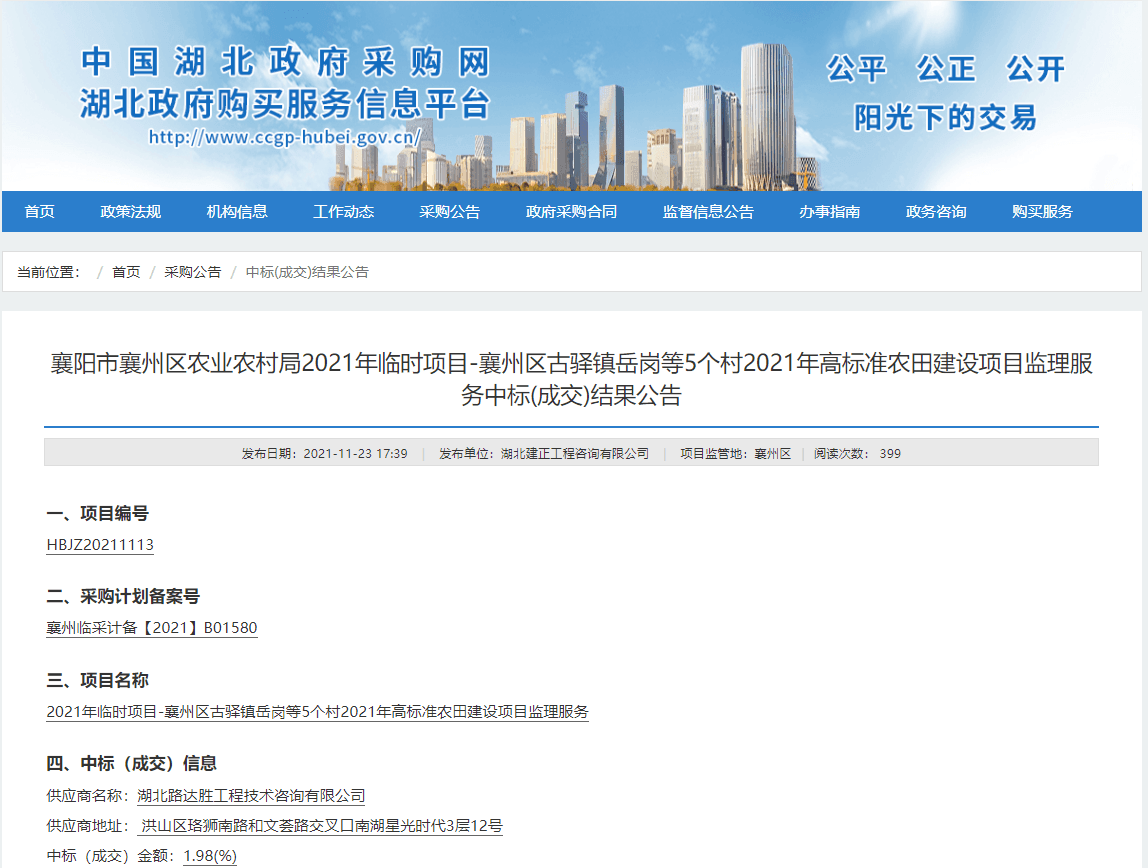The image size is (1148, 868).
Task: Select 机构信息 in the navigation bar
Action: point(237,212)
